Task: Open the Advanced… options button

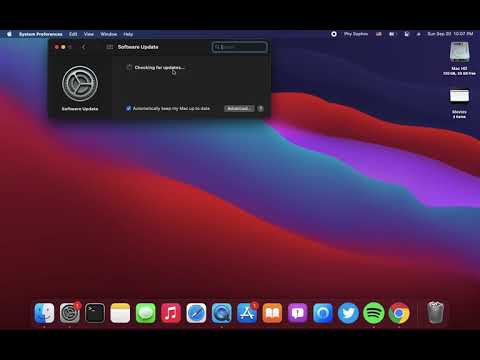Action: point(239,108)
